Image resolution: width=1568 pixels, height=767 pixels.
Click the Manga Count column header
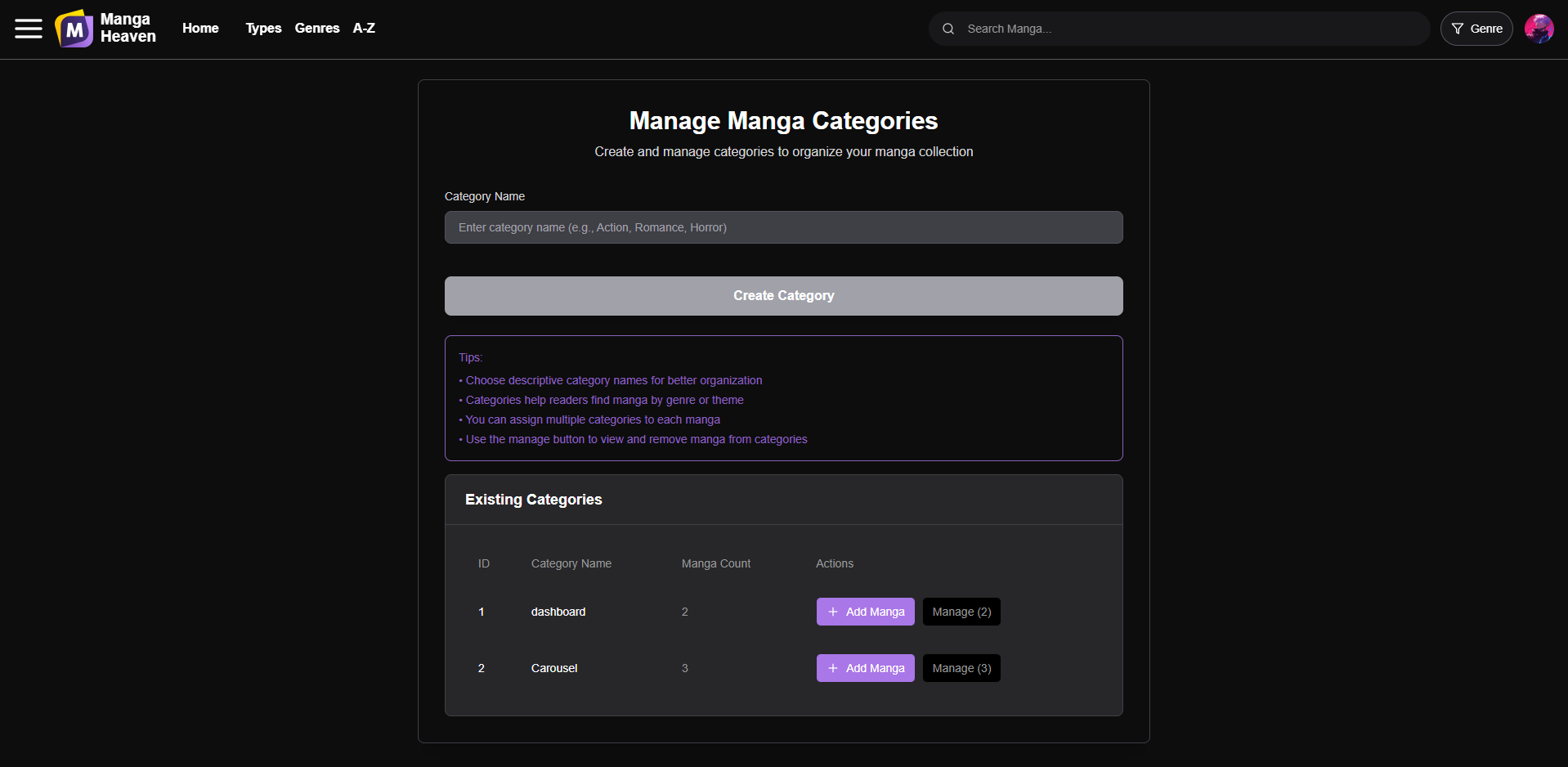pos(716,563)
